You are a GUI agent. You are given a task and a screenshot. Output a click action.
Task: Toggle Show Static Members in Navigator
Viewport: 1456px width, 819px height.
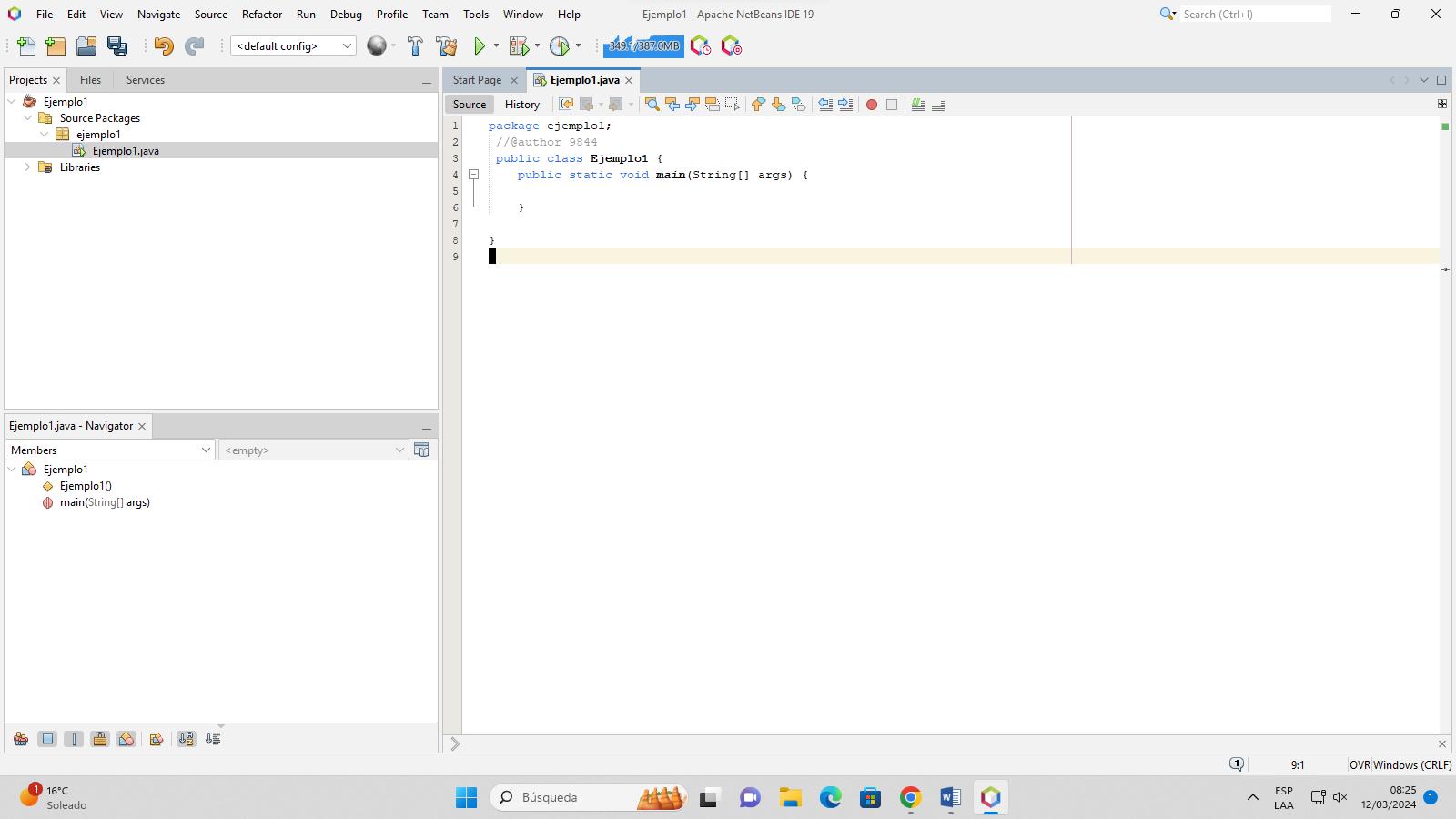(x=74, y=739)
